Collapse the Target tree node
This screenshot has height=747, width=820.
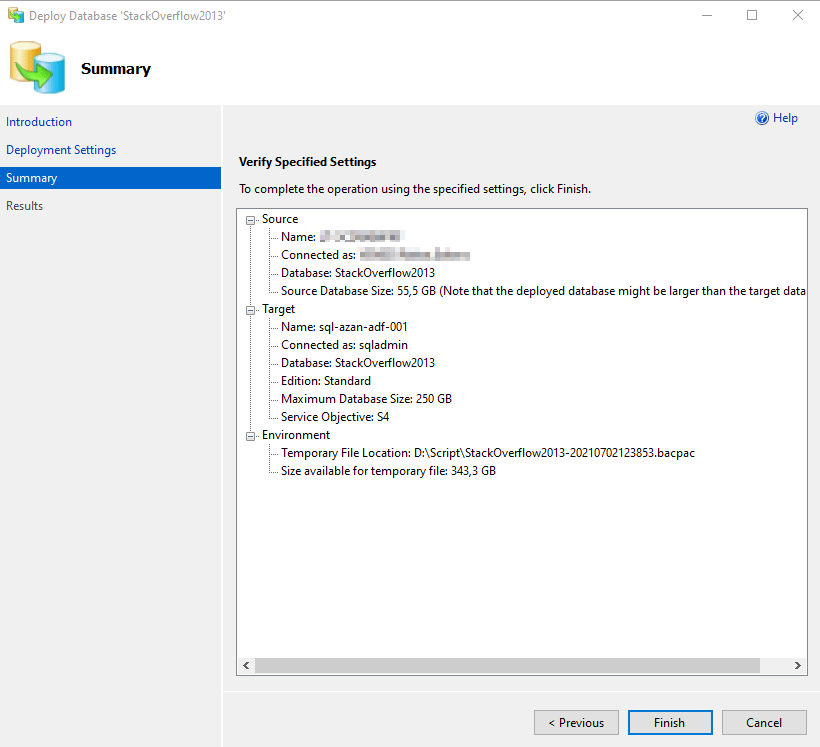250,309
